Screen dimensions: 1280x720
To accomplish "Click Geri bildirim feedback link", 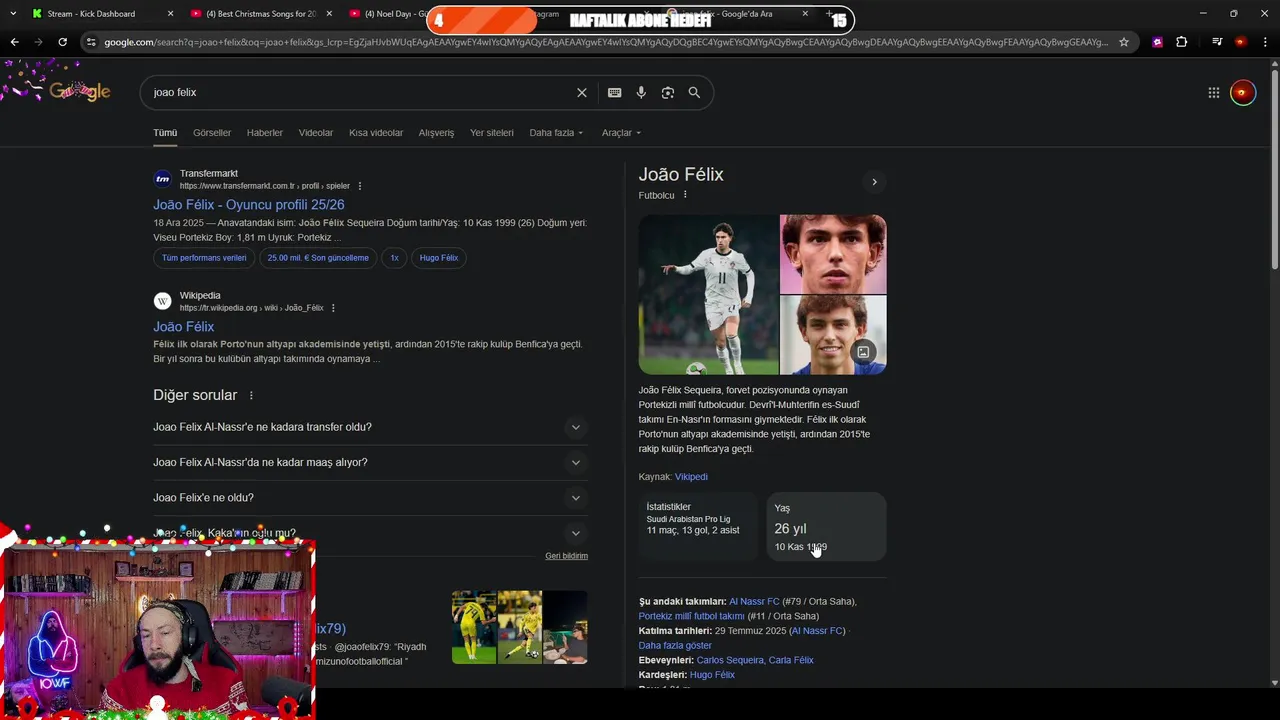I will click(x=566, y=556).
